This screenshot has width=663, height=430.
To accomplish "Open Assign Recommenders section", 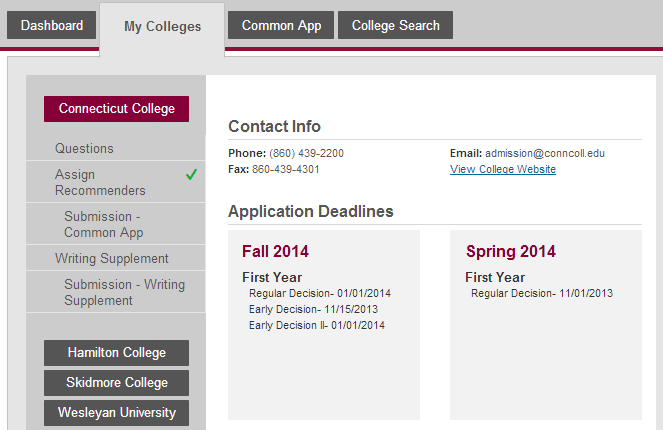I will tap(116, 182).
